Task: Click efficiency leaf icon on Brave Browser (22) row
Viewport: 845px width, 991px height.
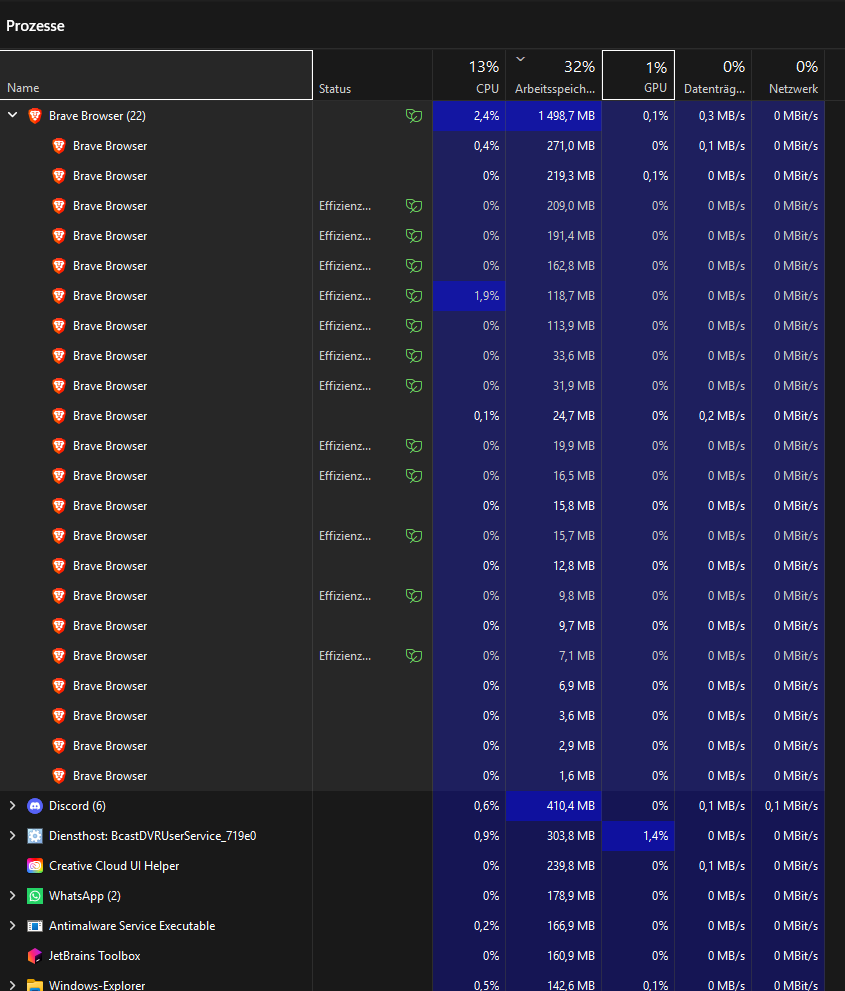Action: point(414,116)
